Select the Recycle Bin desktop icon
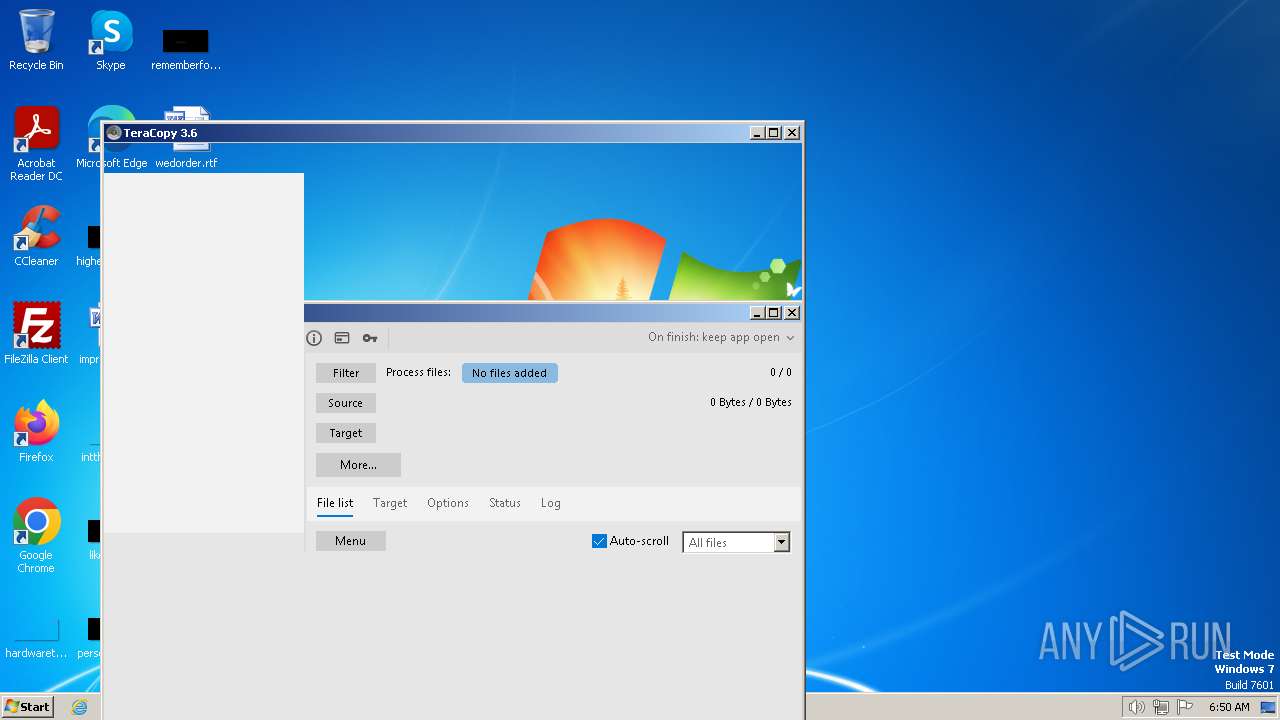This screenshot has height=720, width=1280. [x=36, y=40]
